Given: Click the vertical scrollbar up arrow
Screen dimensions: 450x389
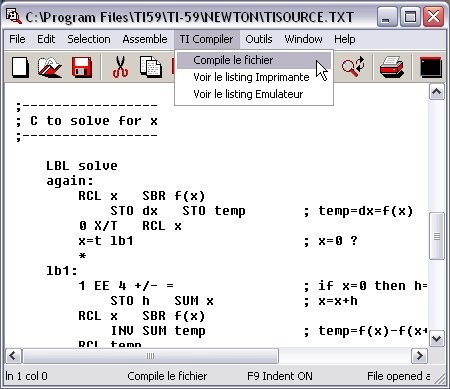Looking at the screenshot, I should pyautogui.click(x=437, y=92).
